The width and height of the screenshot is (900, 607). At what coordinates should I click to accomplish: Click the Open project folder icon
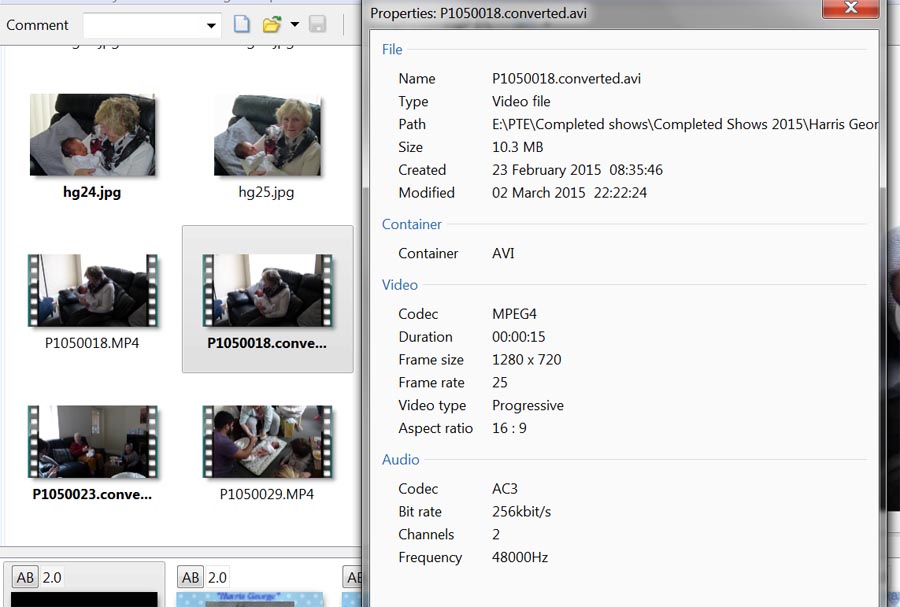(x=271, y=25)
